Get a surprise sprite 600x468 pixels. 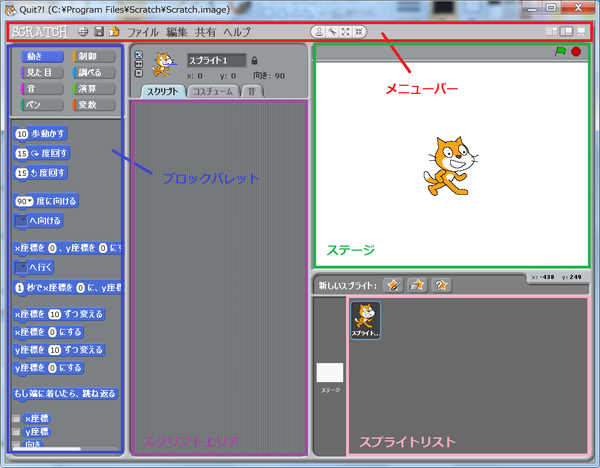(441, 285)
